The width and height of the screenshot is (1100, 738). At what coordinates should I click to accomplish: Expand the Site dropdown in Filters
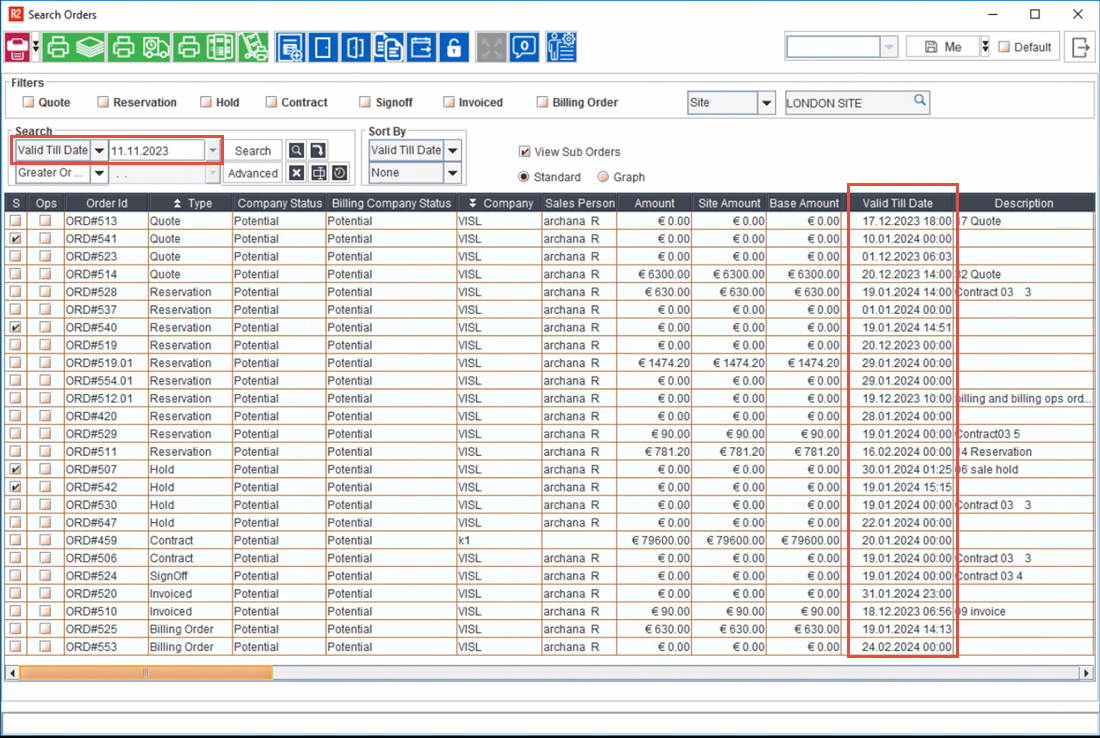click(766, 103)
